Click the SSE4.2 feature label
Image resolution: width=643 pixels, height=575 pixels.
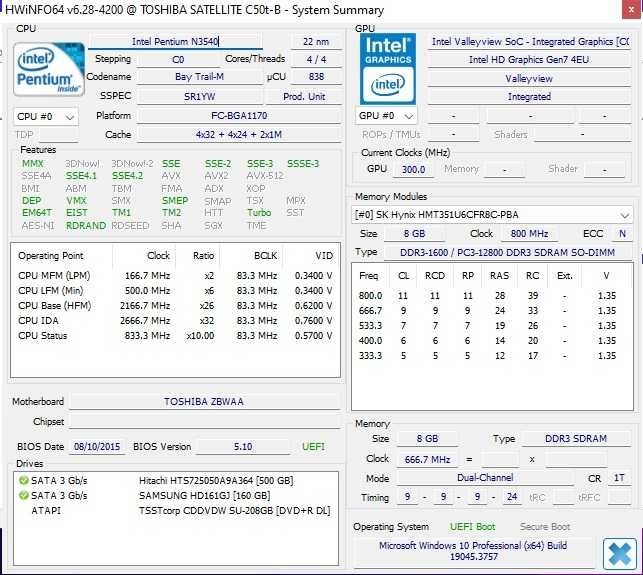point(128,176)
